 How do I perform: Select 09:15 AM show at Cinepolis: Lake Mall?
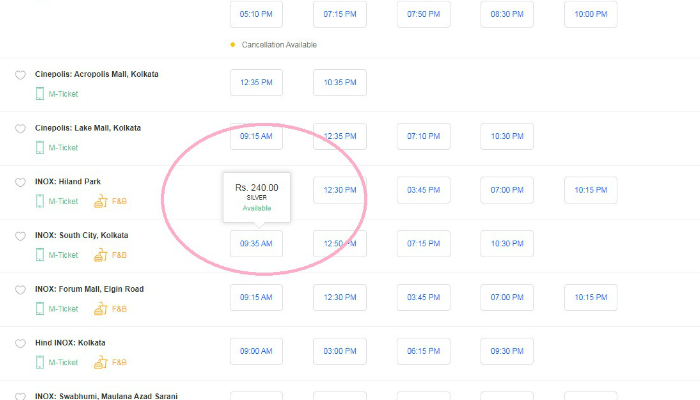tap(256, 136)
